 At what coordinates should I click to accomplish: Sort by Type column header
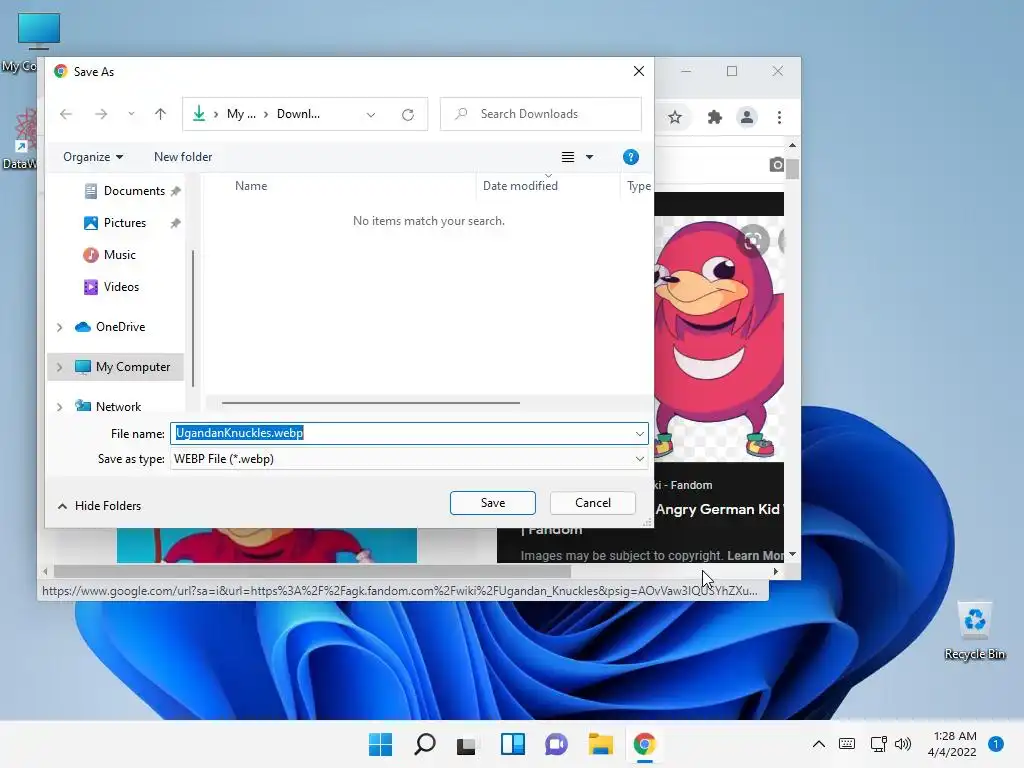point(639,185)
